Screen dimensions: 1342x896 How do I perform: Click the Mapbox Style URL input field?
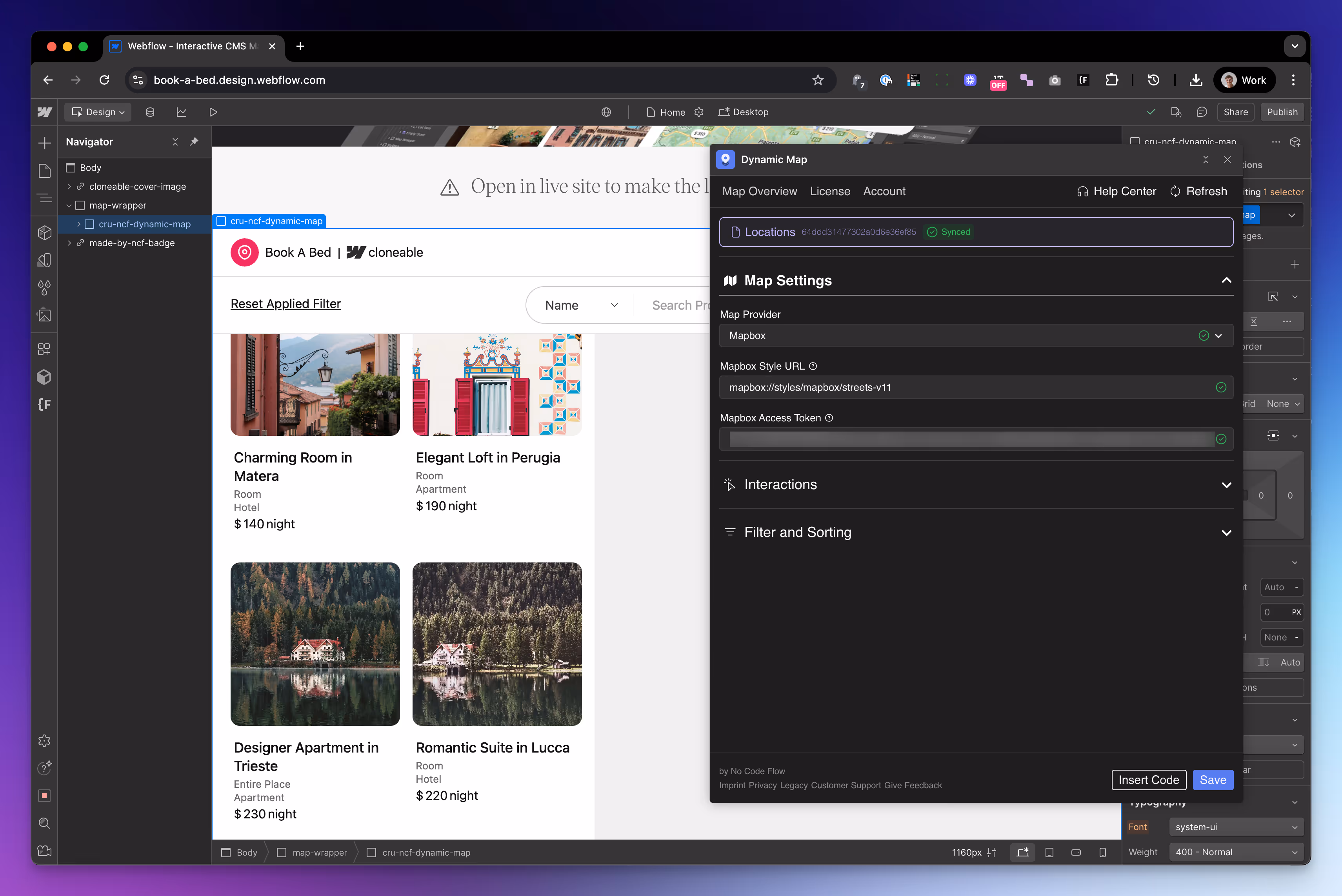click(976, 387)
